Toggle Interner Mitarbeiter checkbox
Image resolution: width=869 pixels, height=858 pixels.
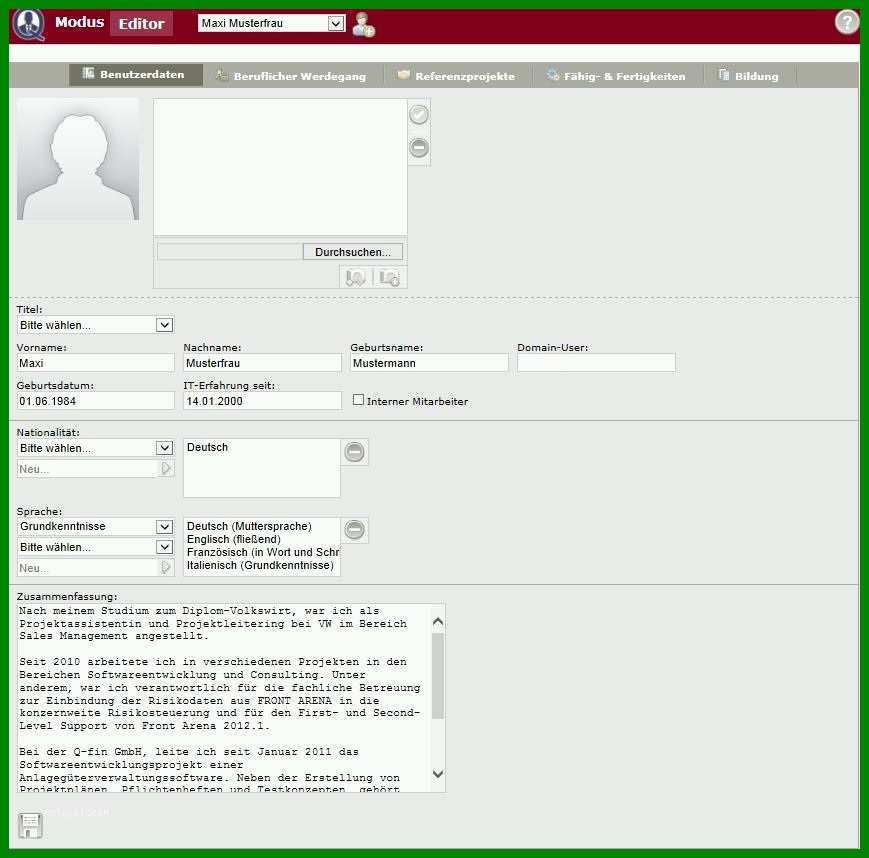359,400
